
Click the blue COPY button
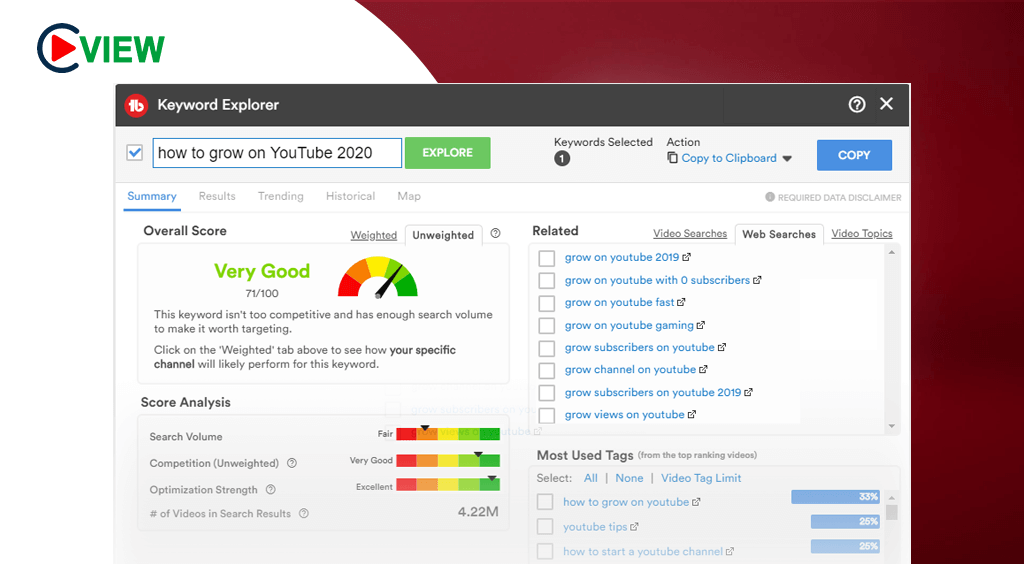(x=854, y=155)
